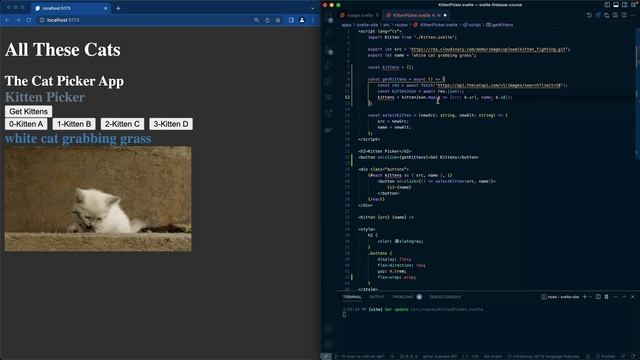Click the Get Kittens button in the browser
Viewport: 640px width, 360px height.
(28, 111)
